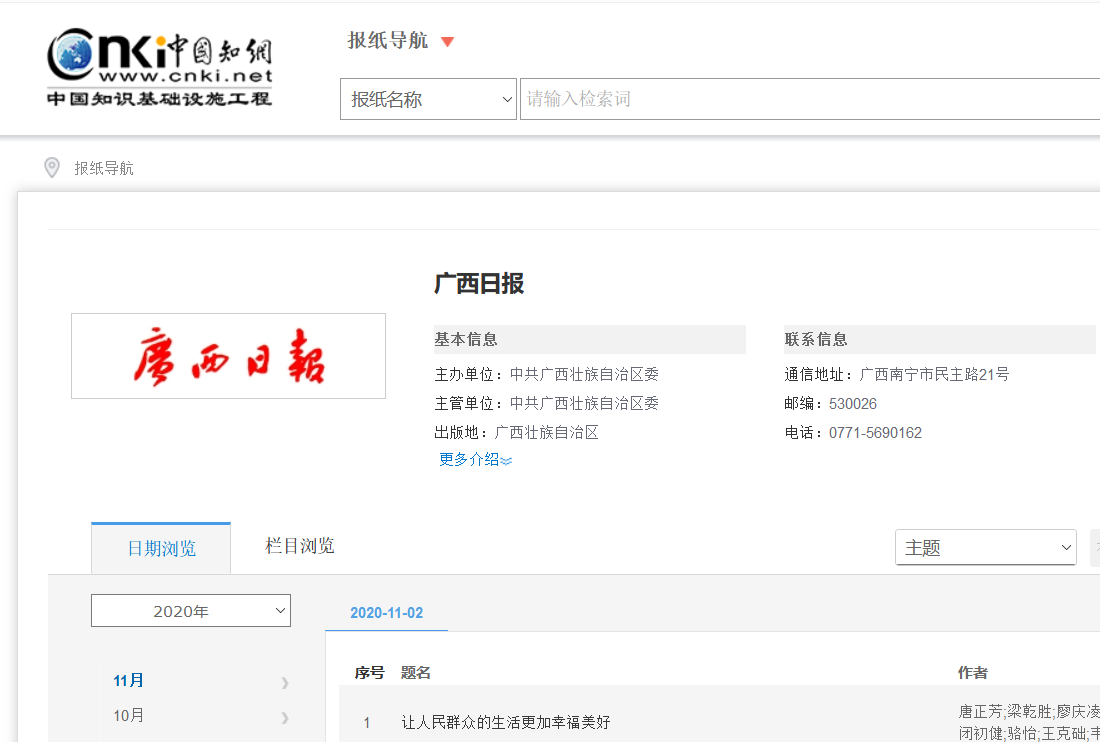
Task: Switch to the 栏目浏览 tab
Action: (300, 546)
